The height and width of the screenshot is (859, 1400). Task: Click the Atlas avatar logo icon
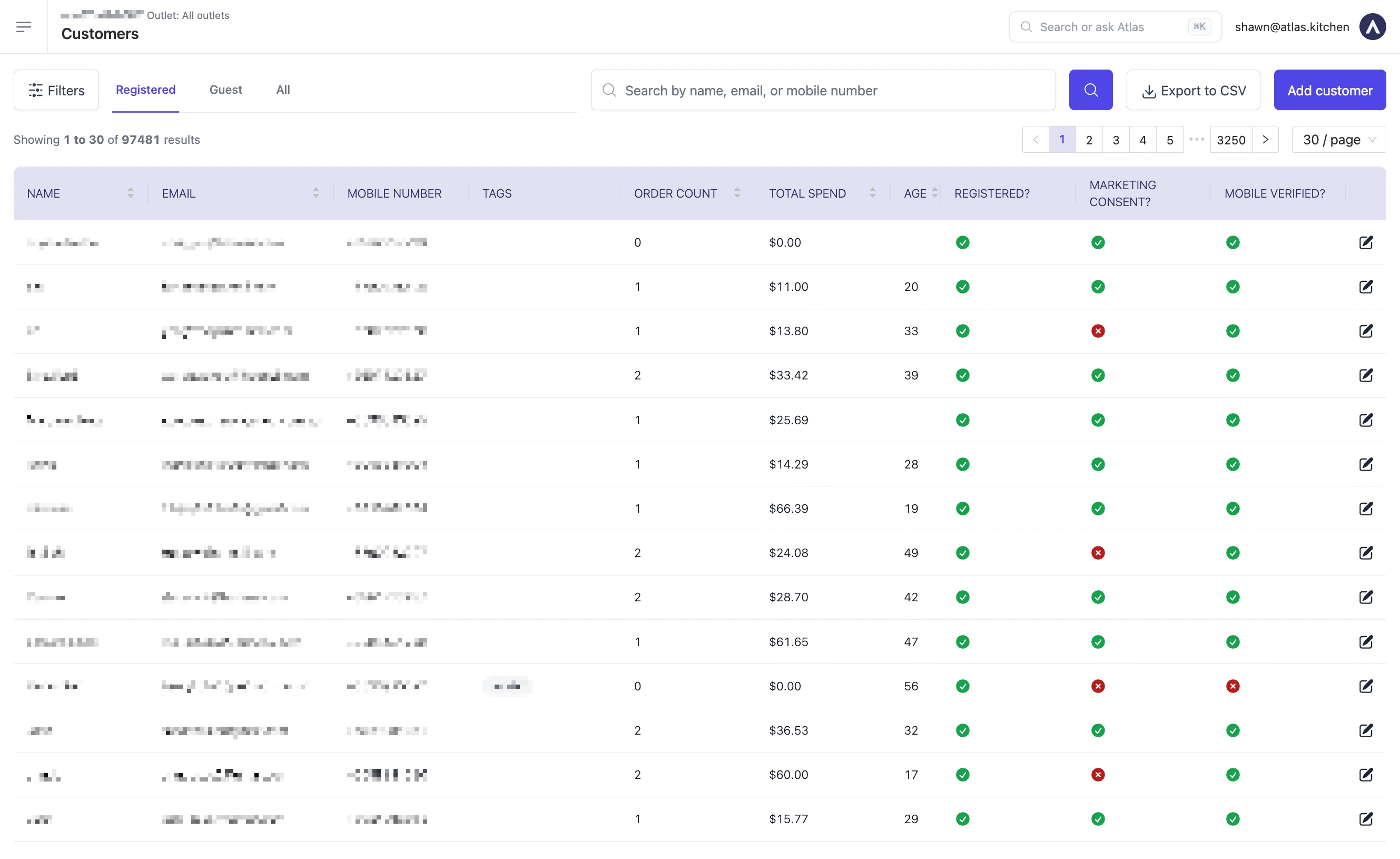1372,27
